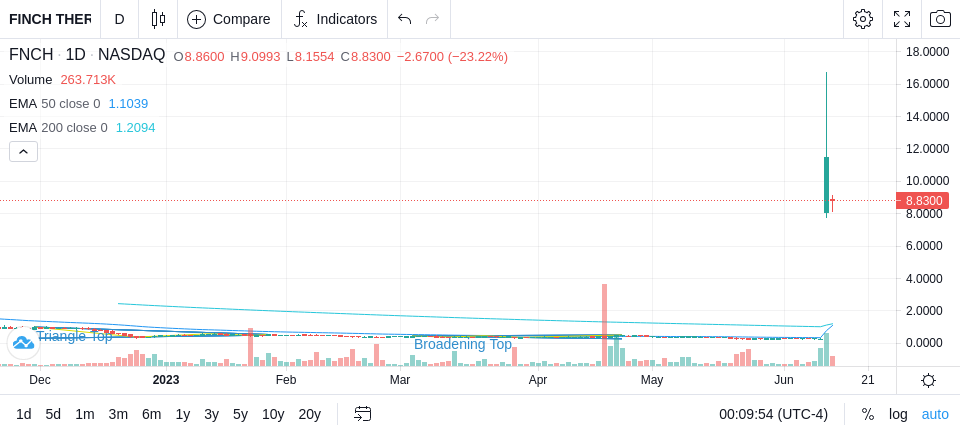960x433 pixels.
Task: Click the Volume value 263.713K
Action: click(88, 80)
